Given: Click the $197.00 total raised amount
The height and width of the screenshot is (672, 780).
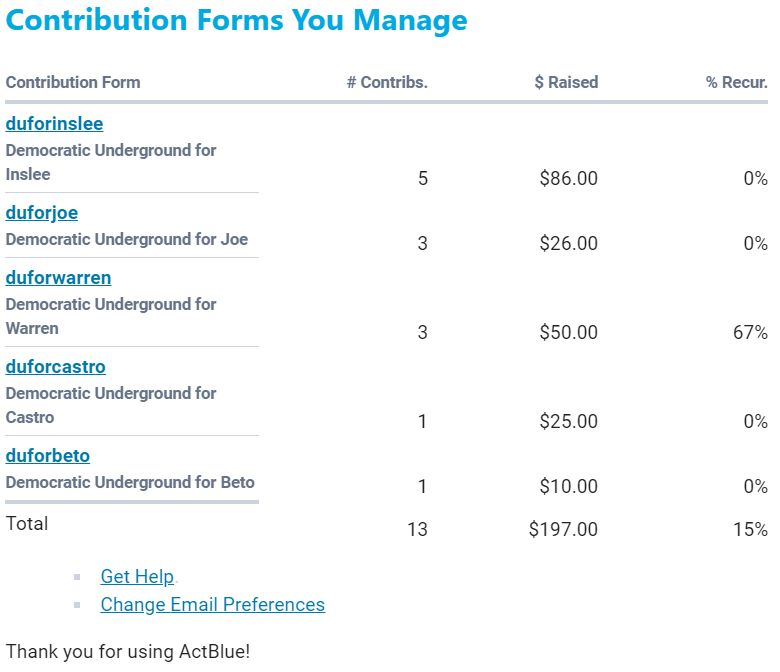Looking at the screenshot, I should [x=563, y=530].
